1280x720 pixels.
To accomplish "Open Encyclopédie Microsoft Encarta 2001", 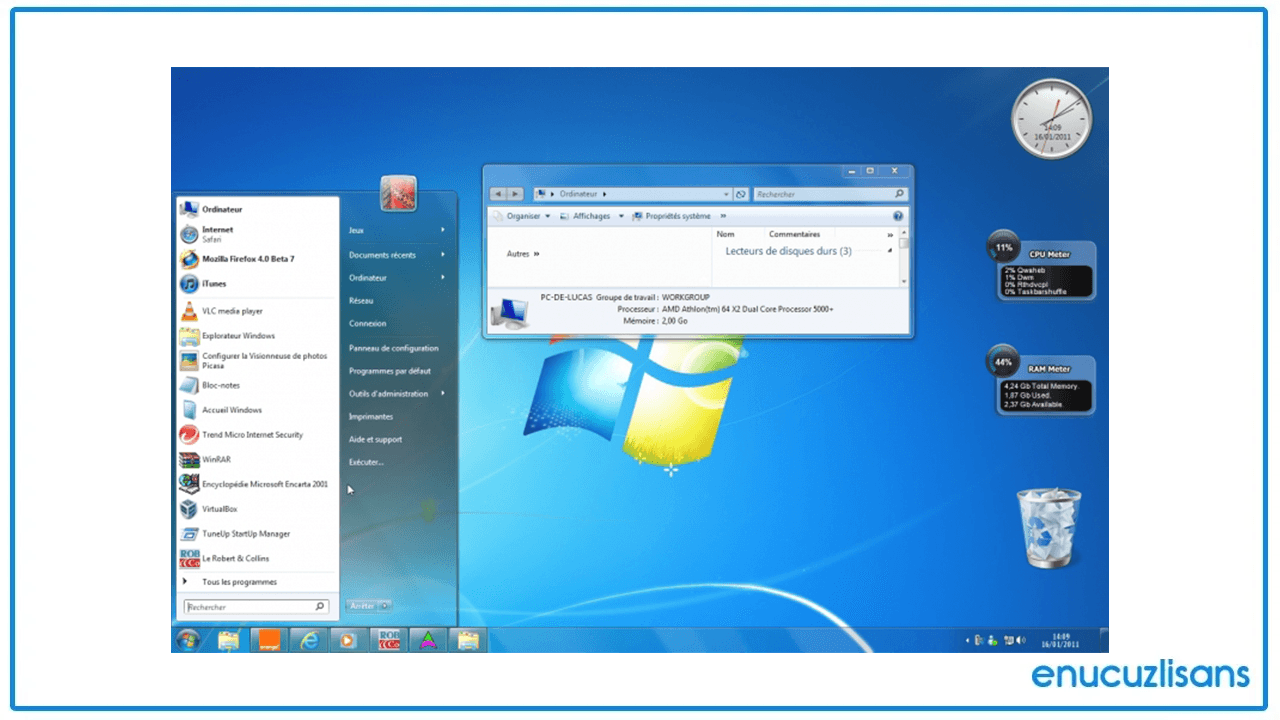I will point(258,484).
